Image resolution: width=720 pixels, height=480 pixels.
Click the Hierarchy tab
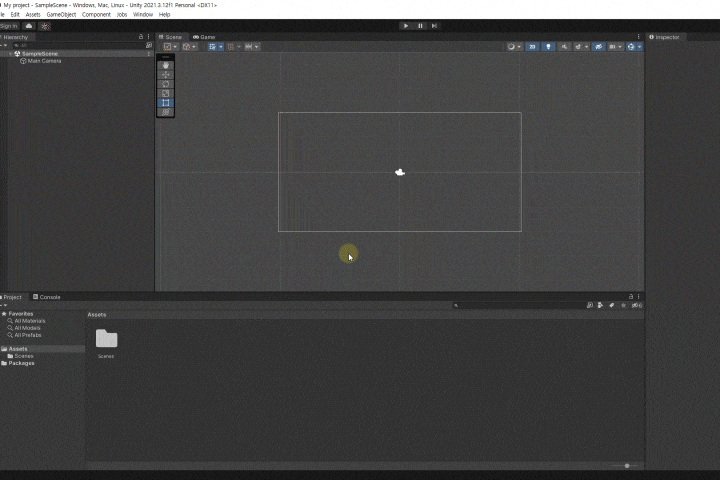(x=15, y=37)
